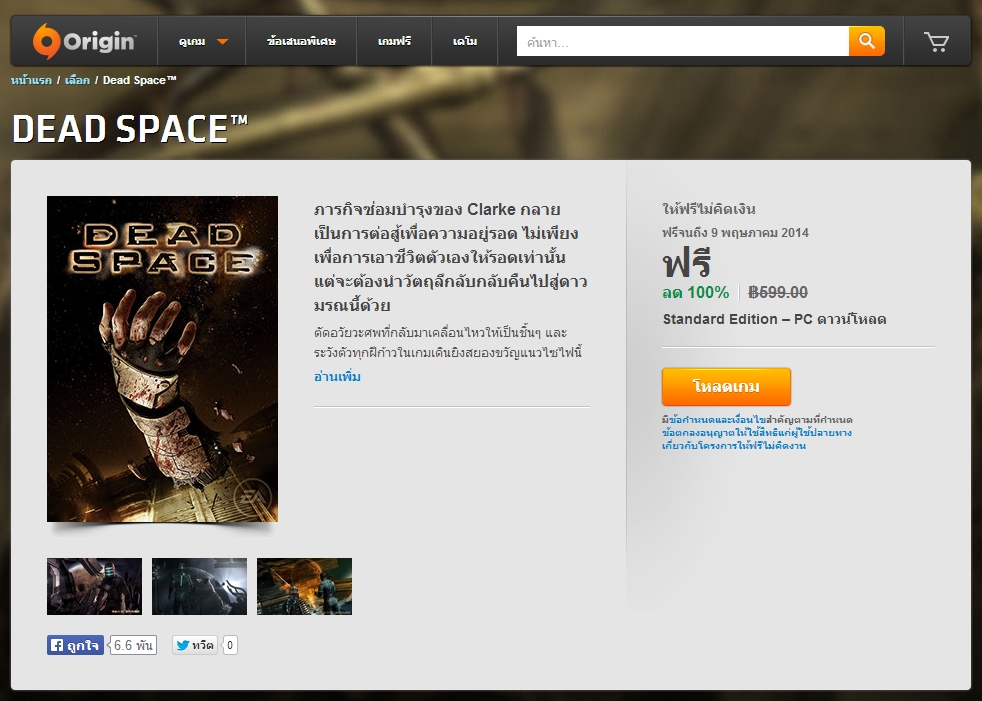Click the orange search magnifier button

tap(867, 41)
